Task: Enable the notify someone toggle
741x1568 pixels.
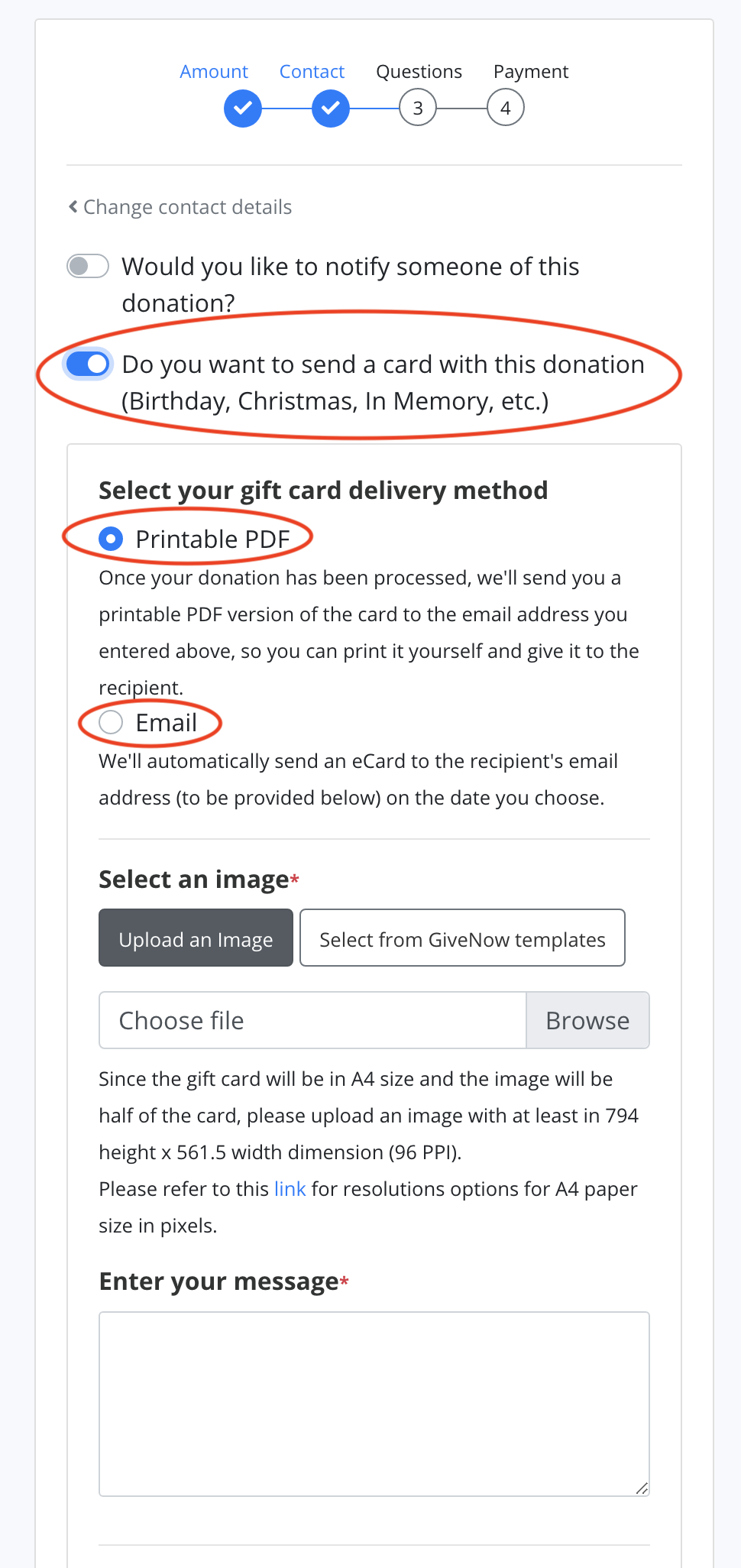Action: (x=86, y=266)
